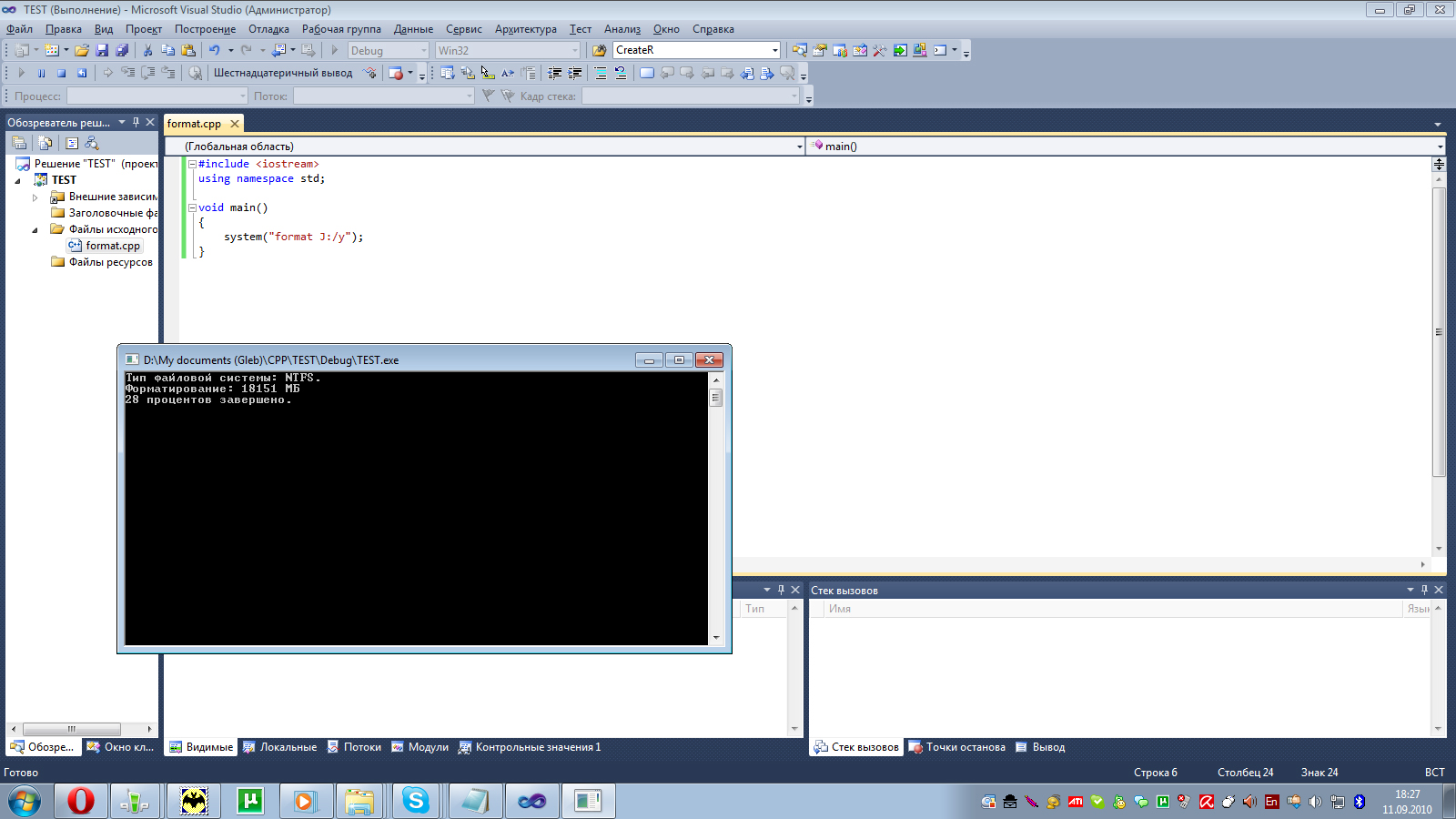Switch to the Локальные tab

(x=279, y=747)
